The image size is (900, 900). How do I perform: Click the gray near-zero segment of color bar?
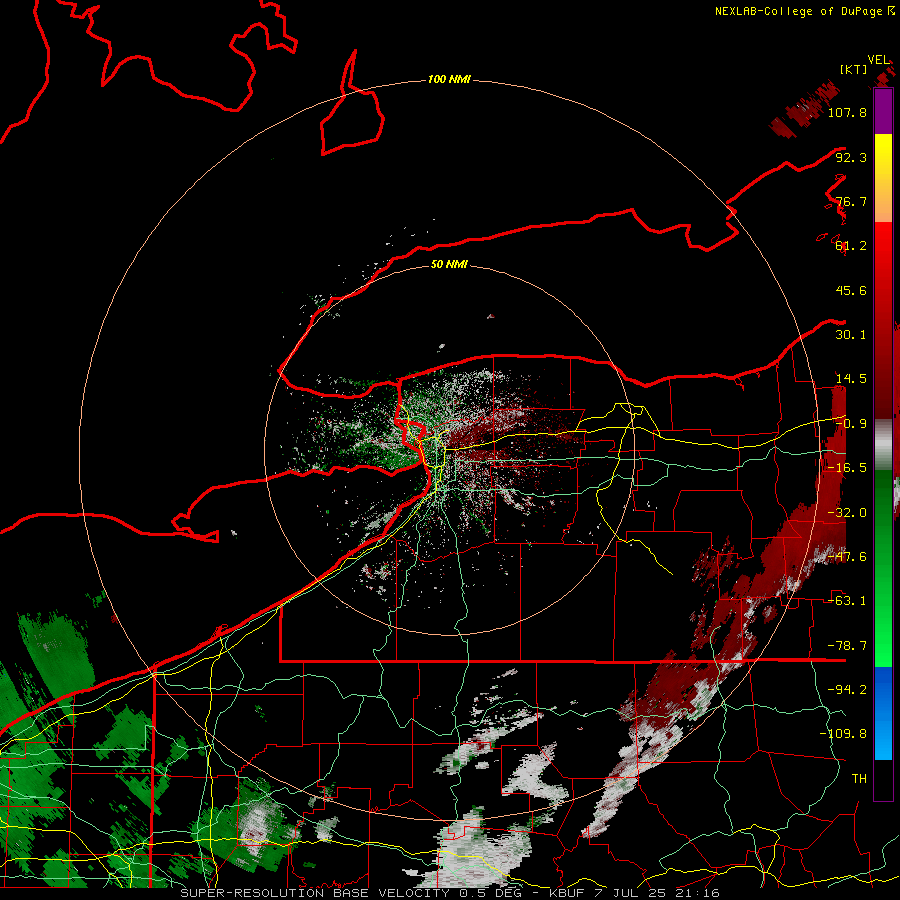[x=883, y=445]
